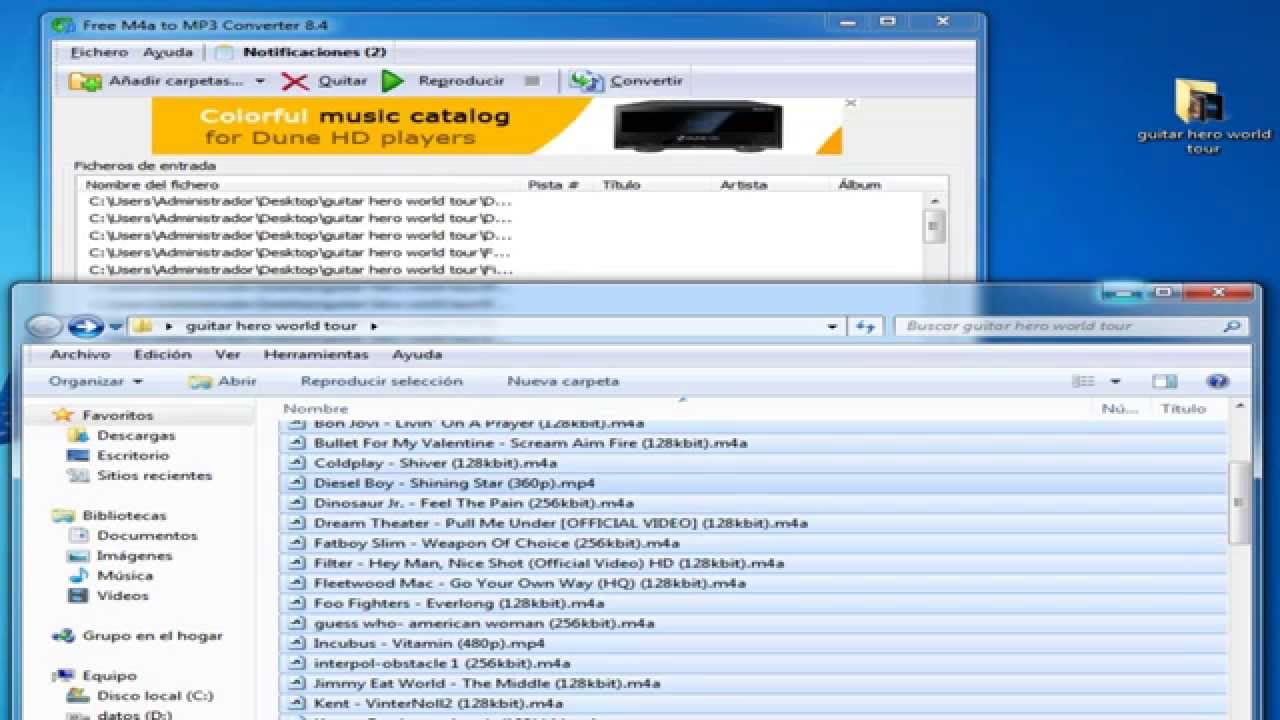Click the Explorer back navigation button
This screenshot has width=1280, height=720.
[x=43, y=326]
